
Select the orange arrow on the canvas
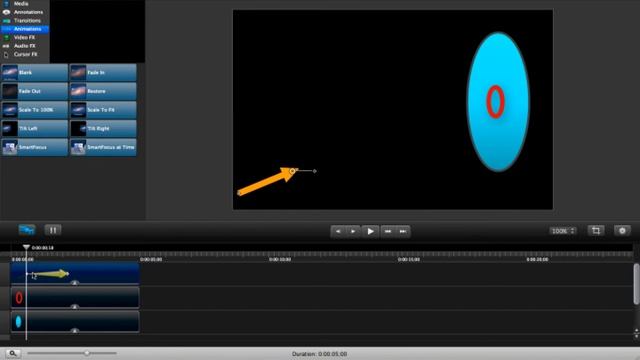(267, 182)
